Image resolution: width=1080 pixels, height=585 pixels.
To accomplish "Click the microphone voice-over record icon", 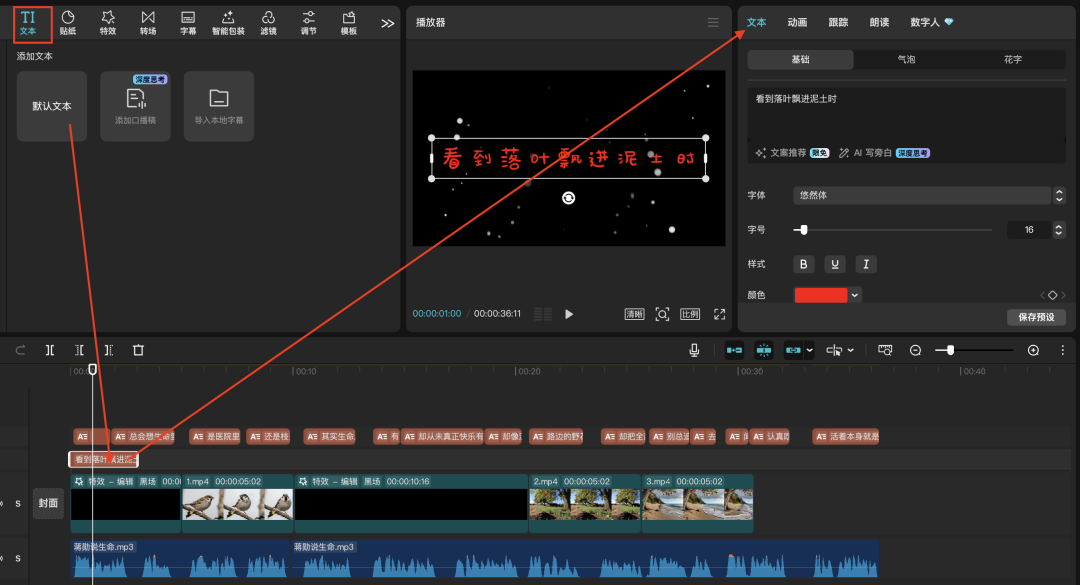I will [694, 350].
